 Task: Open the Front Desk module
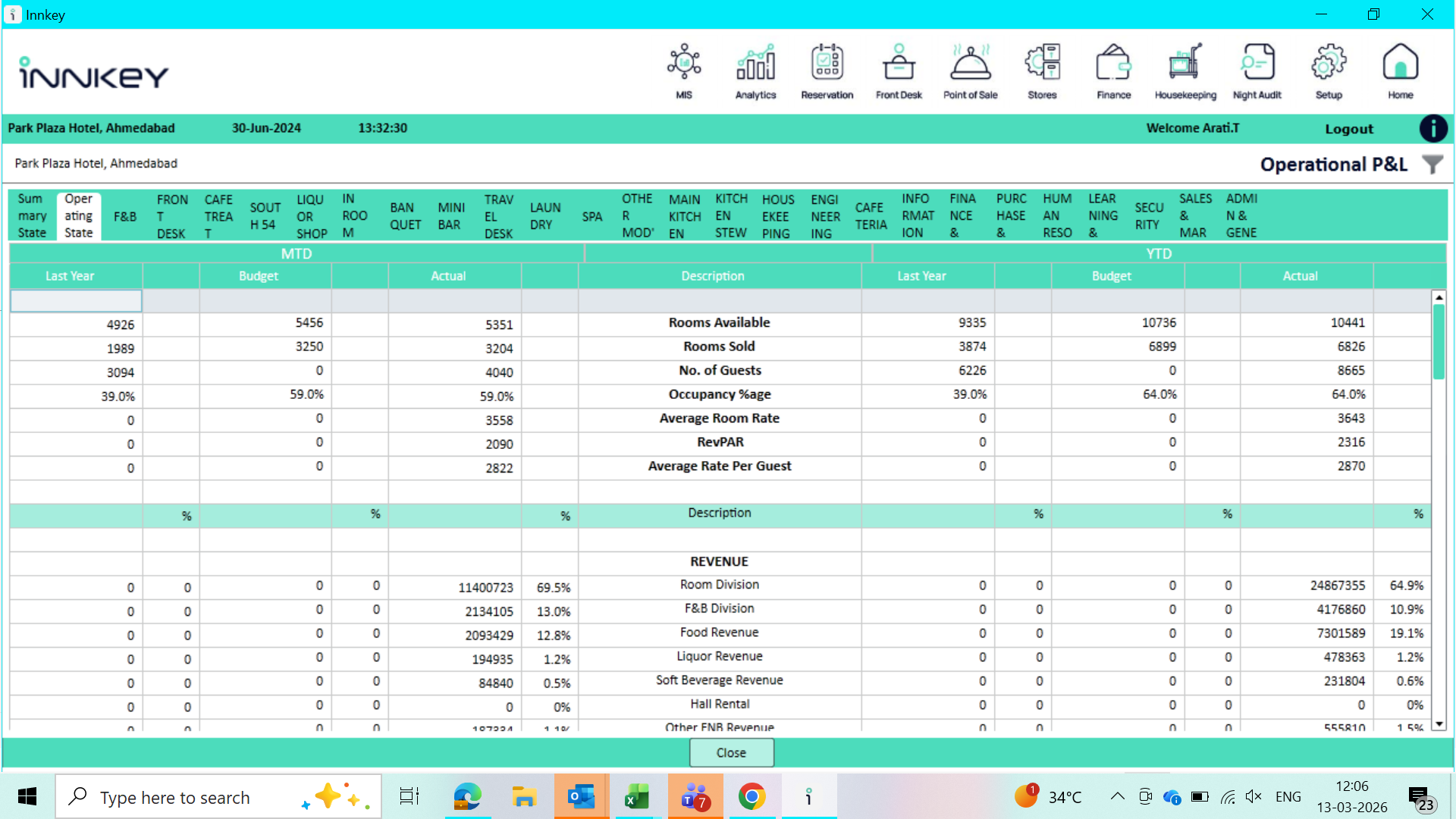(899, 71)
